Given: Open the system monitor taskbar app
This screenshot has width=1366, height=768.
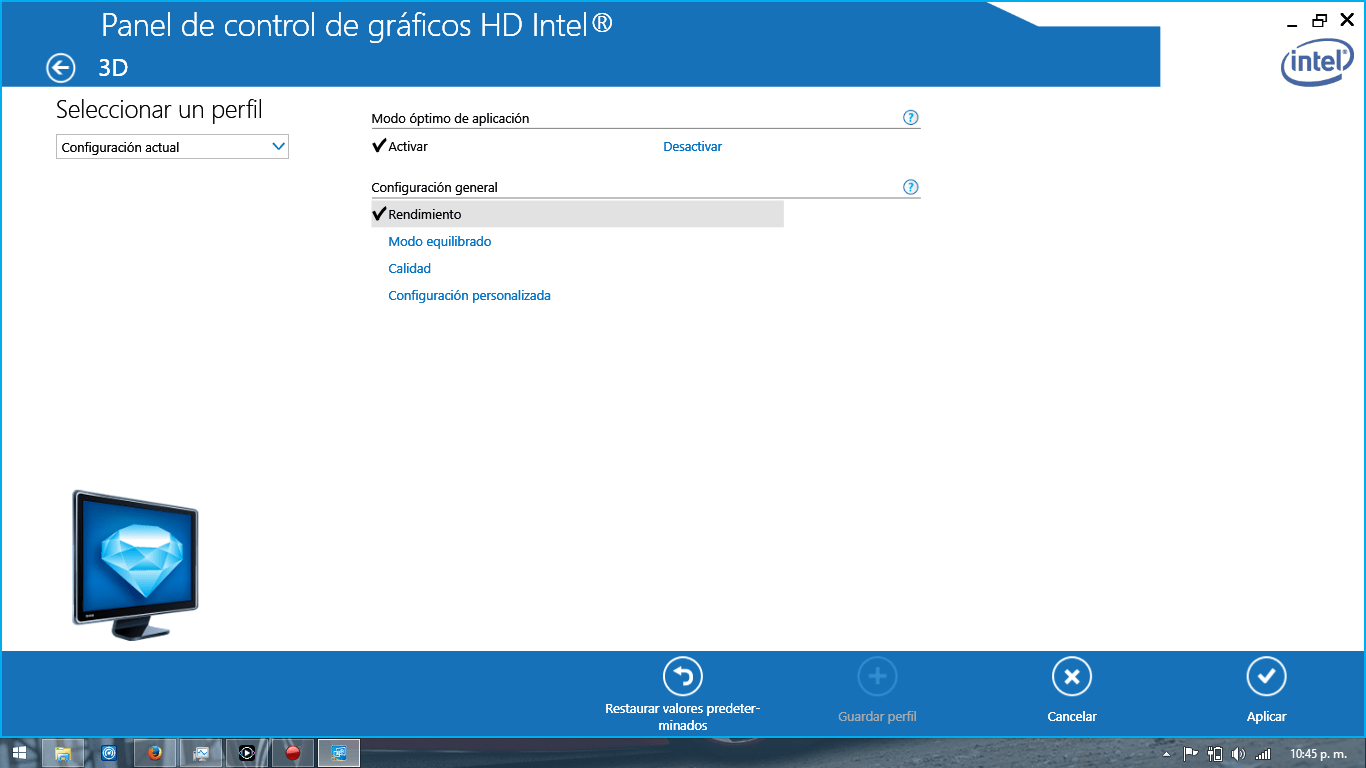Looking at the screenshot, I should click(x=200, y=753).
